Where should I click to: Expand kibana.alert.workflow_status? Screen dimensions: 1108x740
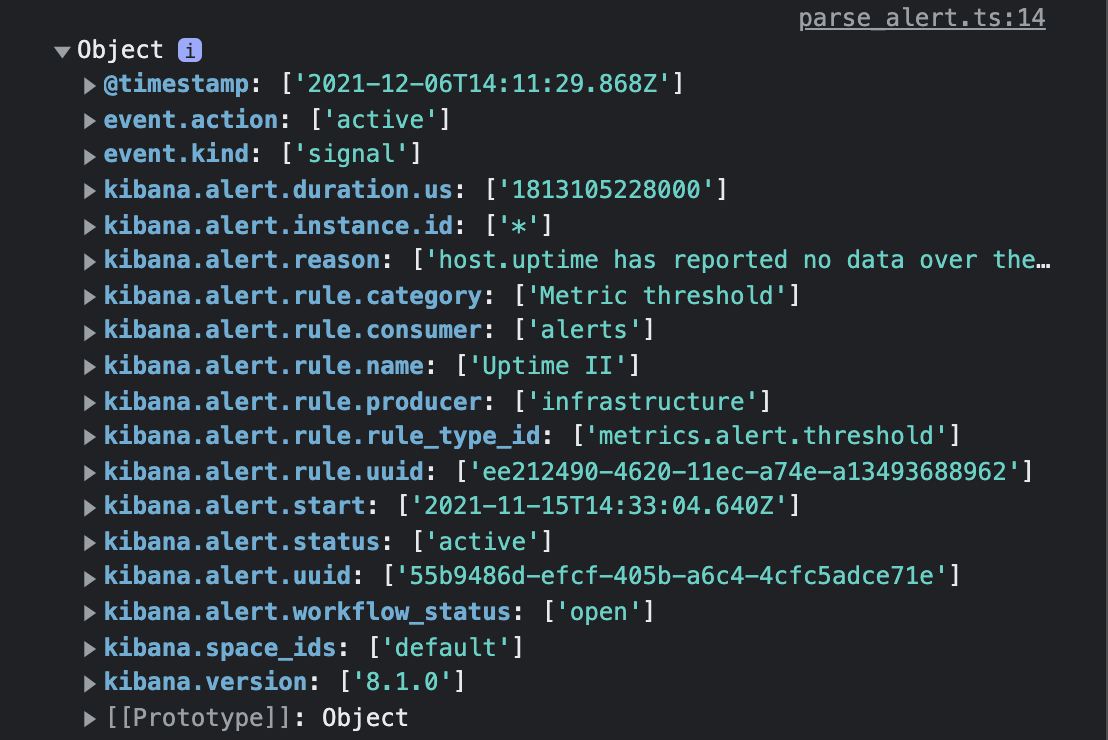(90, 611)
